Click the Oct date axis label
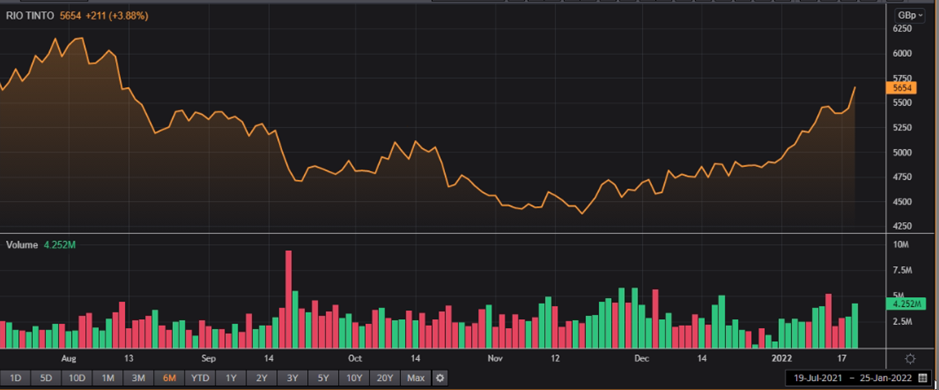939x390 pixels. [x=355, y=359]
